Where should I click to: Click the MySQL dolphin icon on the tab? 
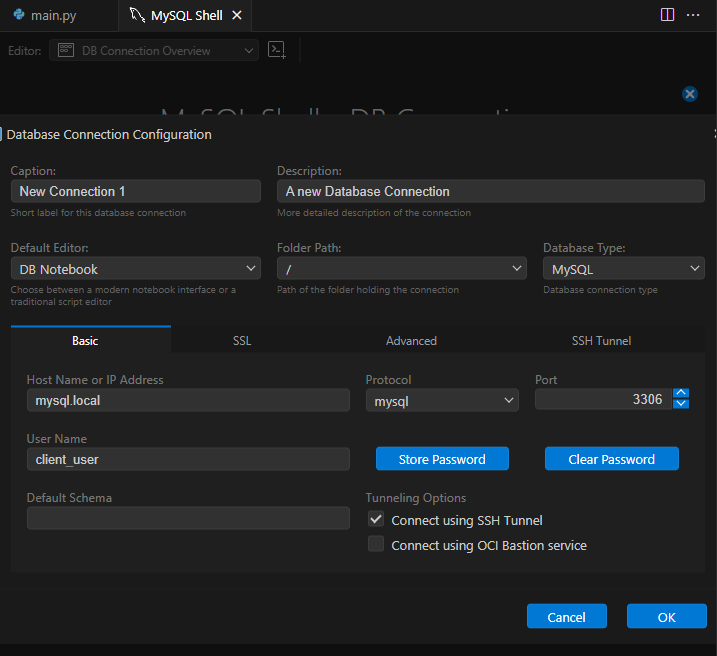pyautogui.click(x=137, y=15)
